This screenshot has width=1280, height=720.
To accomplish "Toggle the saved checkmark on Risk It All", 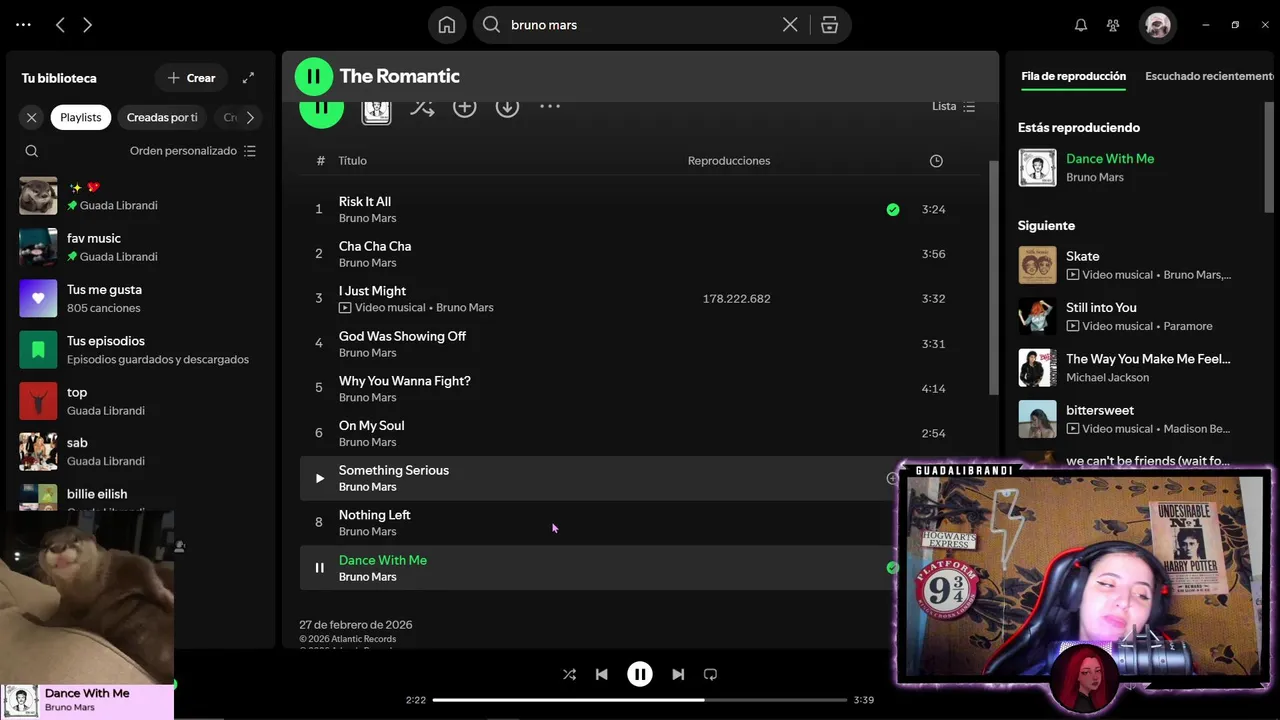I will coord(893,209).
